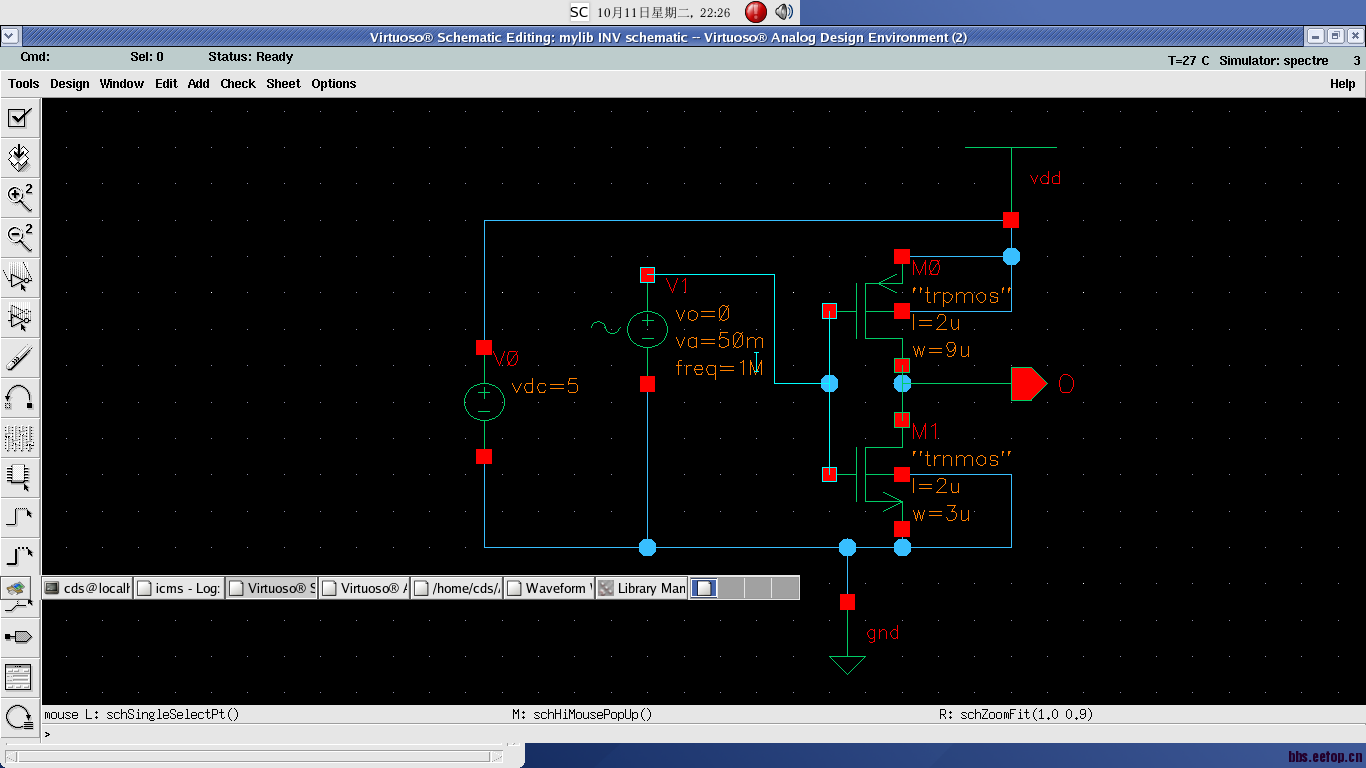
Task: Click the "trpmos" model name label
Action: coord(962,296)
